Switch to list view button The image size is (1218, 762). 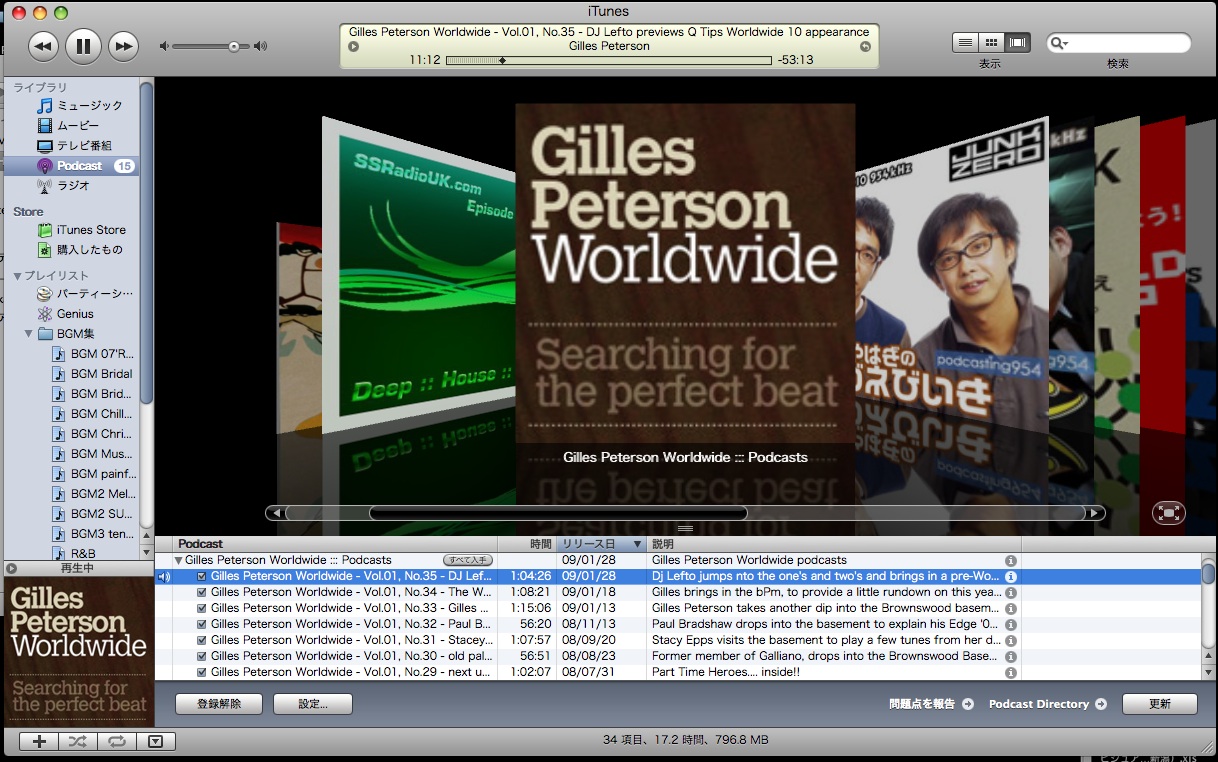[x=965, y=42]
